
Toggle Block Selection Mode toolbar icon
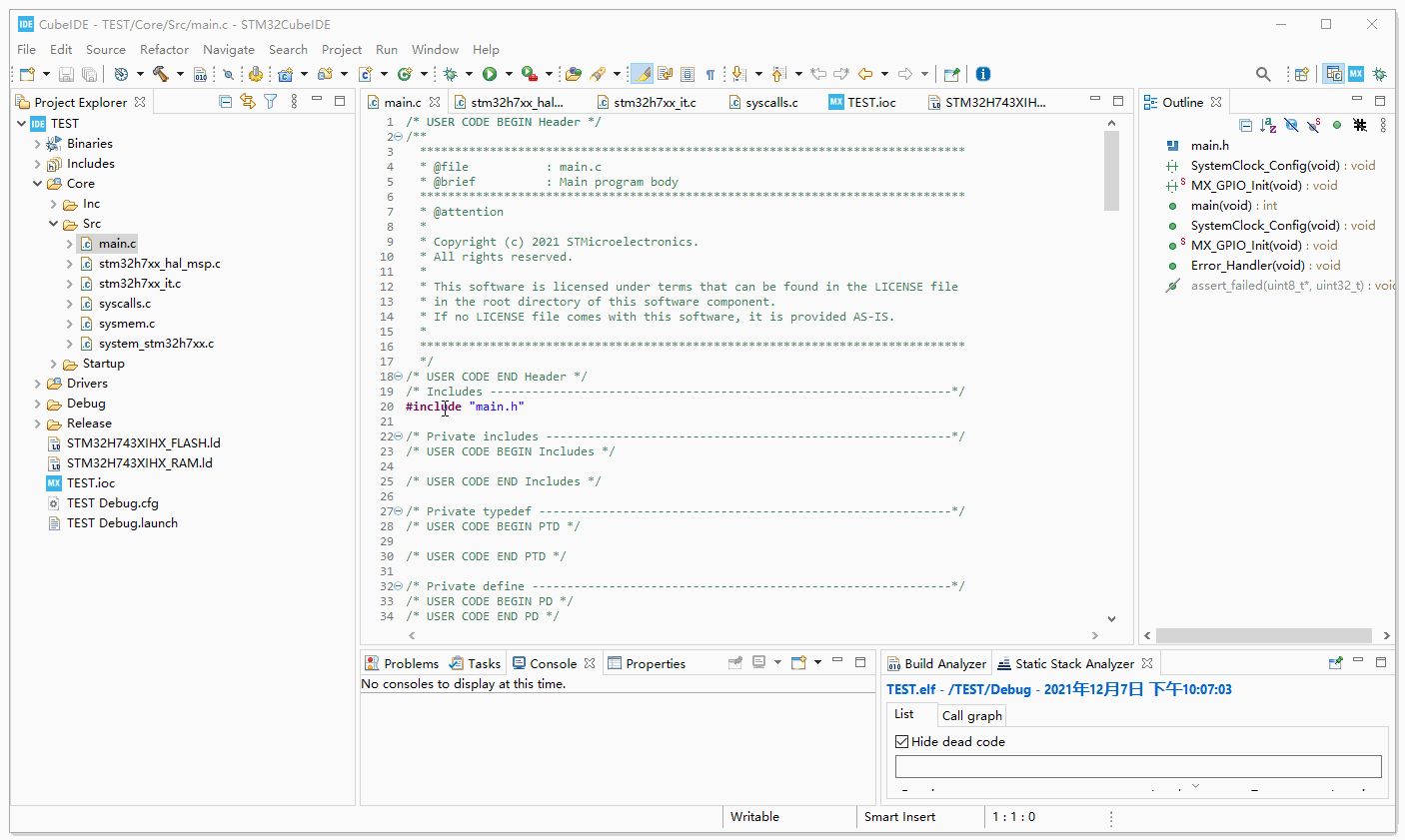pos(688,74)
